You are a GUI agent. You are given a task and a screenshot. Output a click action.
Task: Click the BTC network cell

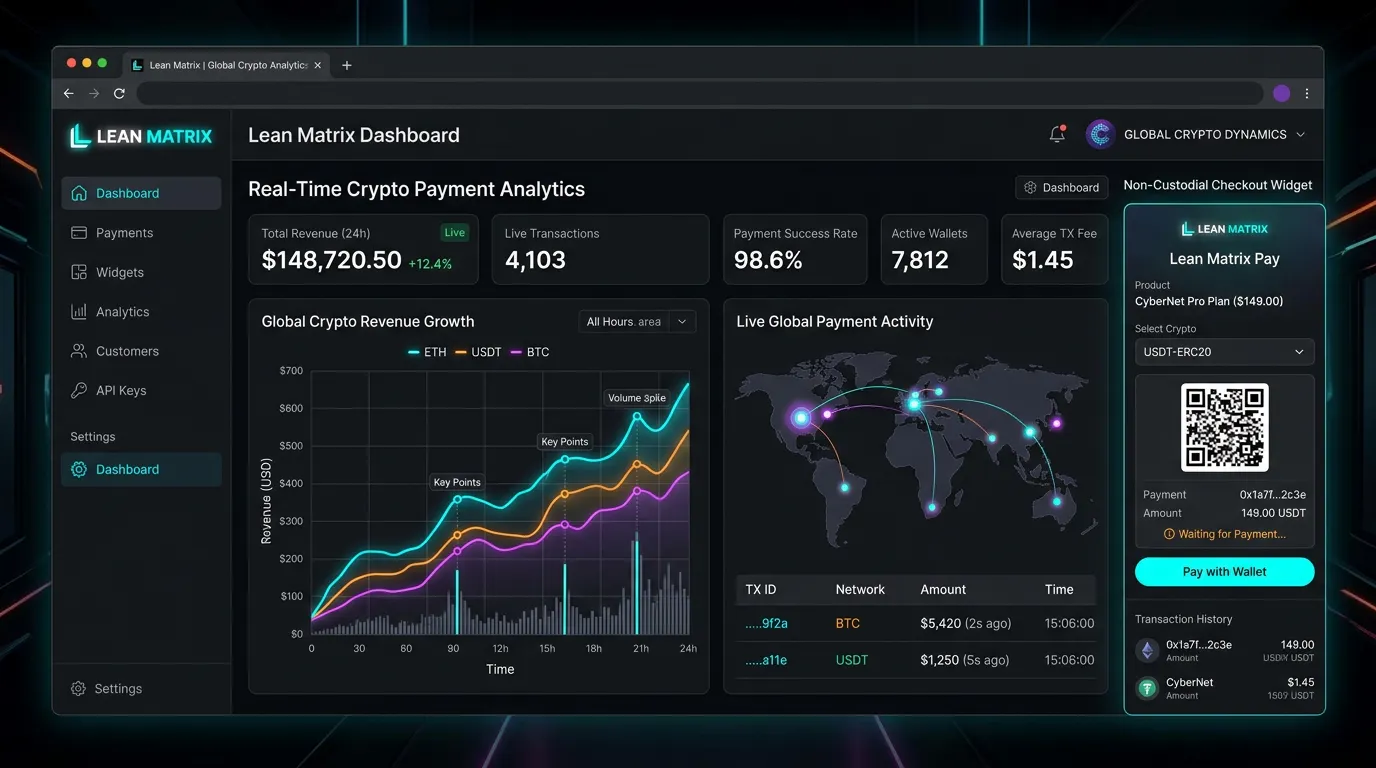[848, 623]
